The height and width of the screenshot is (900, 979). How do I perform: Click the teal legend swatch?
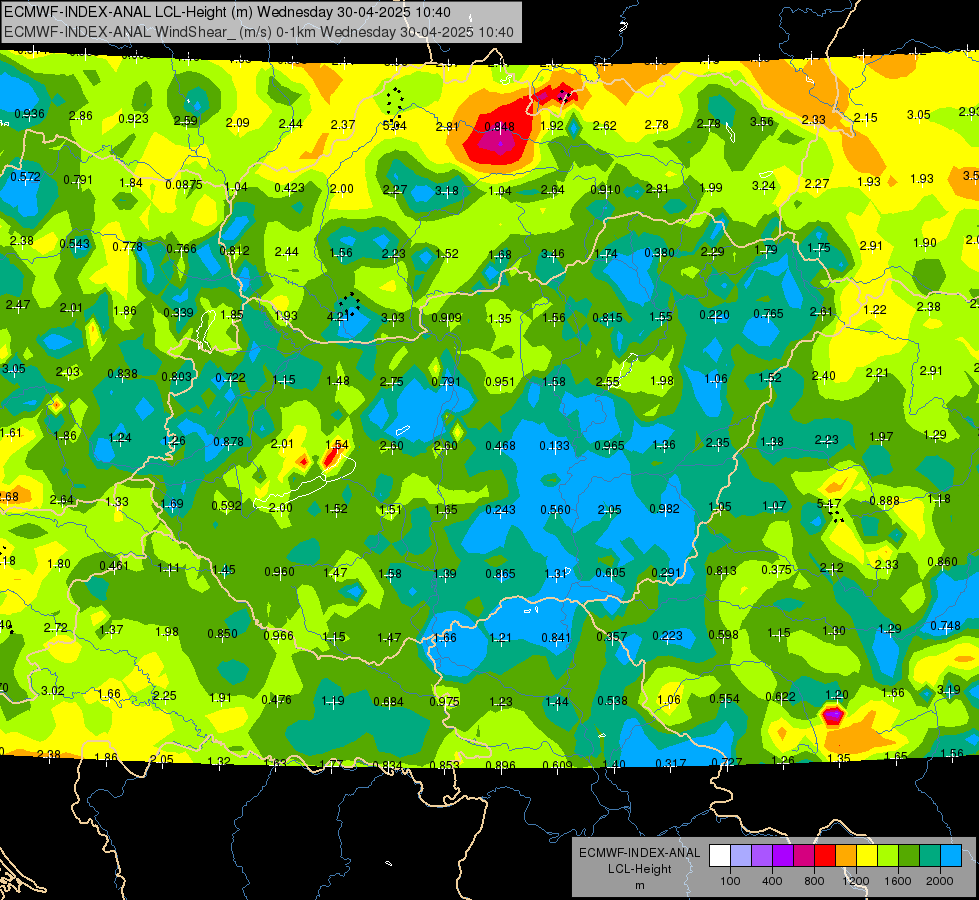[930, 856]
